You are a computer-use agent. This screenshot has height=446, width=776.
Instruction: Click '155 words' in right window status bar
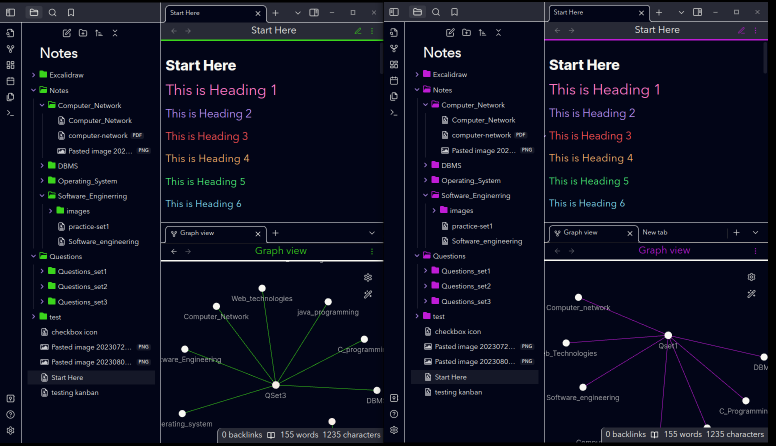click(683, 435)
